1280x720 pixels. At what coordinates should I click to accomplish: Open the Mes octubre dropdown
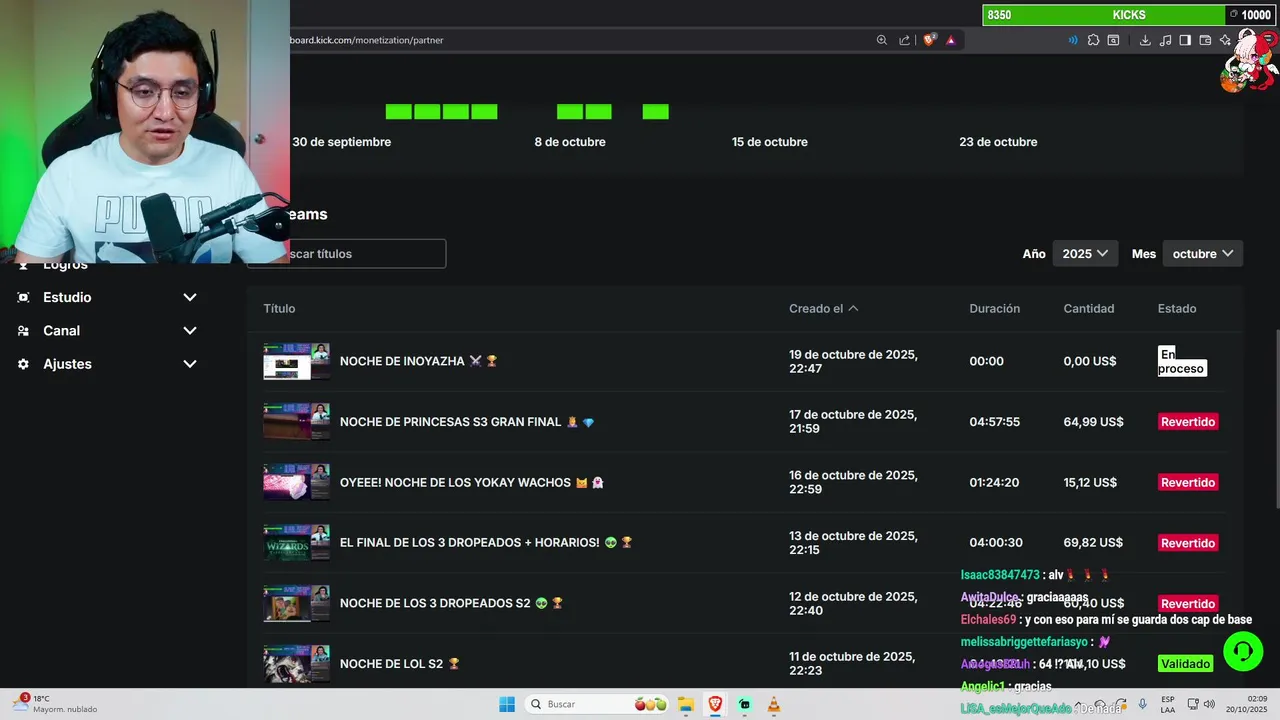(1202, 254)
